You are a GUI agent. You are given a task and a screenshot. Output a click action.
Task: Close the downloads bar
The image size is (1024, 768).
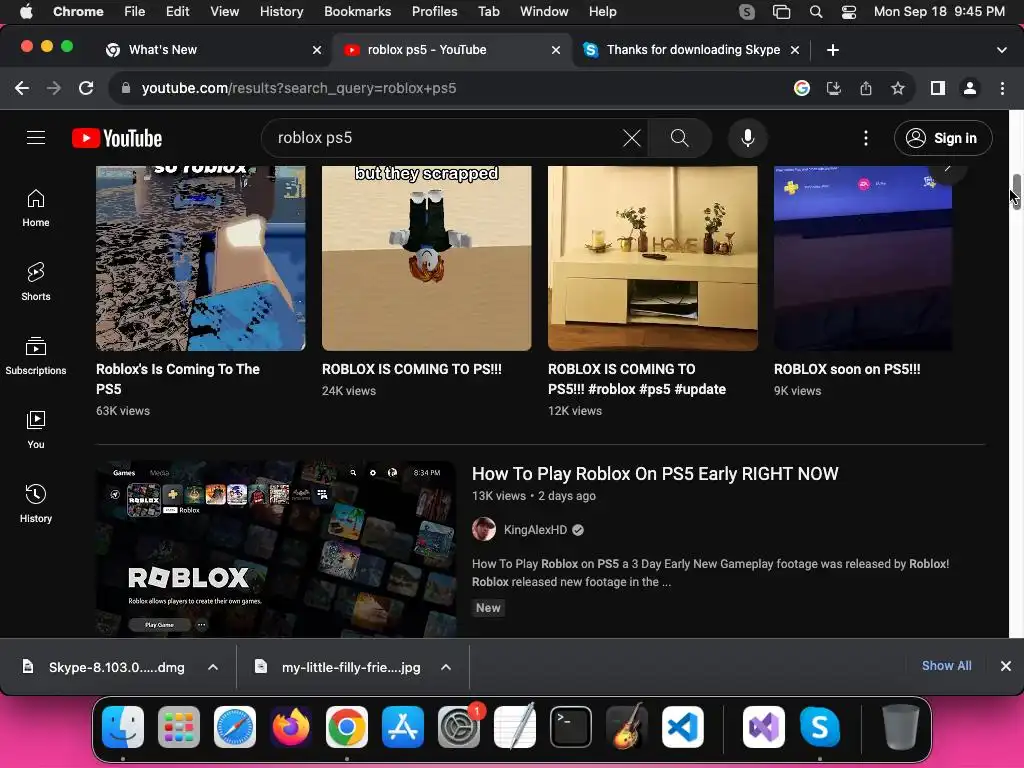click(1006, 665)
